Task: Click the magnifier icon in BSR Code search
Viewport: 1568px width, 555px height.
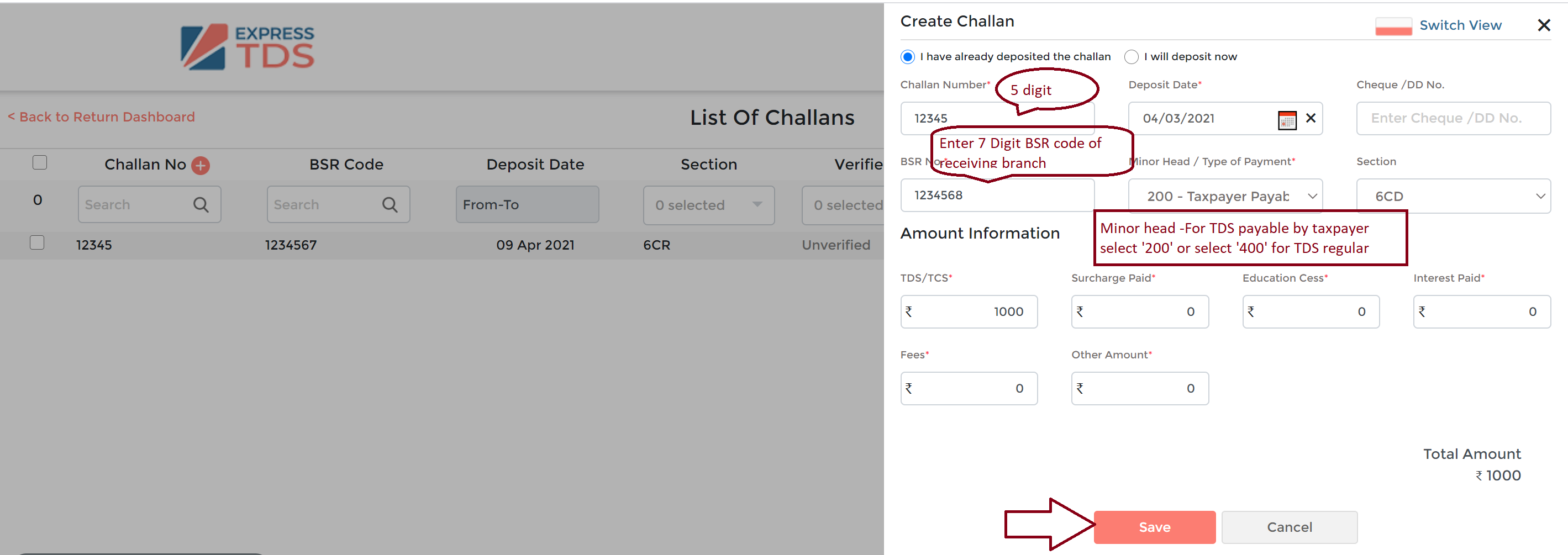Action: point(390,205)
